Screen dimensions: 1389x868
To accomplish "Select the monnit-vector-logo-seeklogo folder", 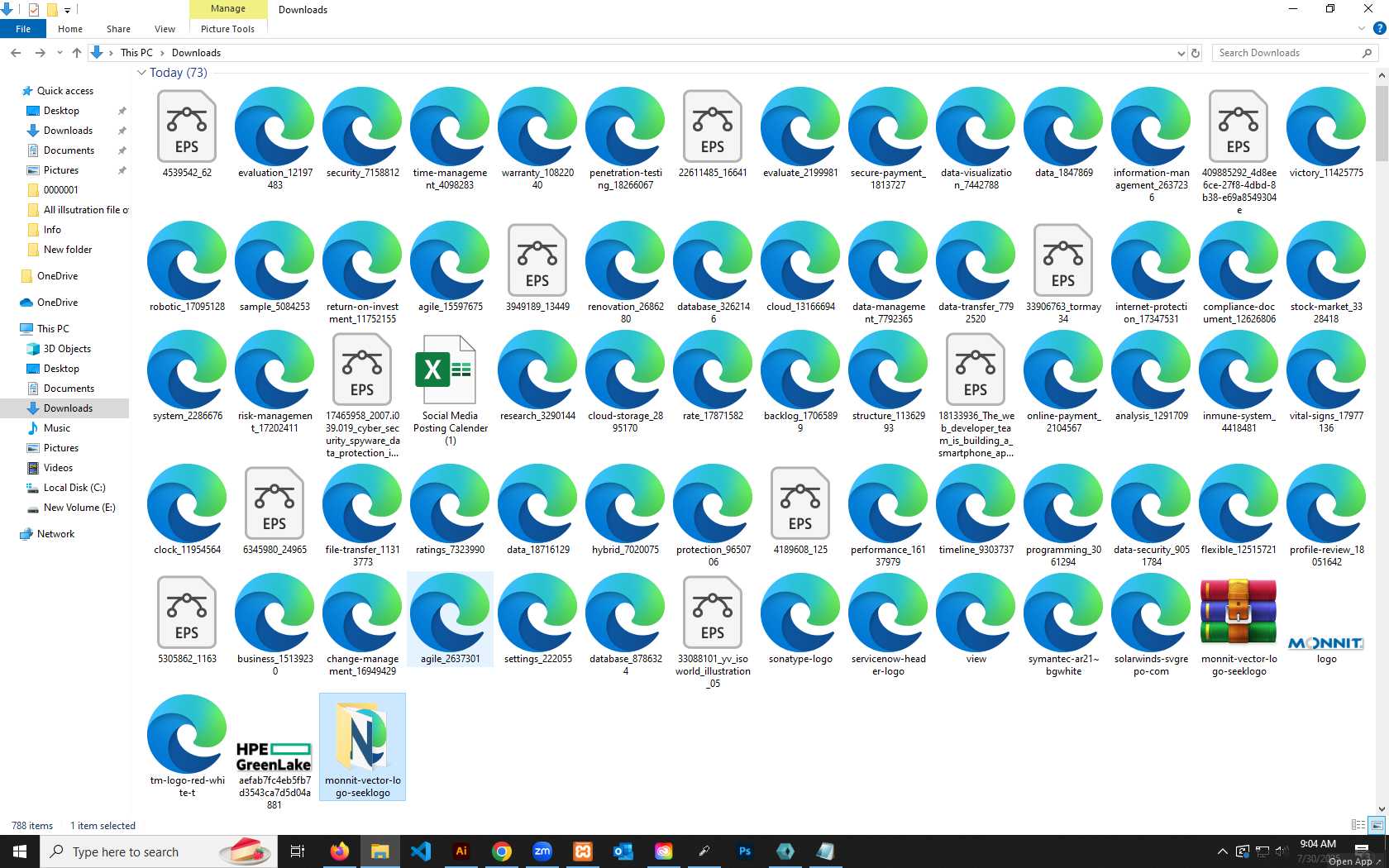I will [x=362, y=747].
